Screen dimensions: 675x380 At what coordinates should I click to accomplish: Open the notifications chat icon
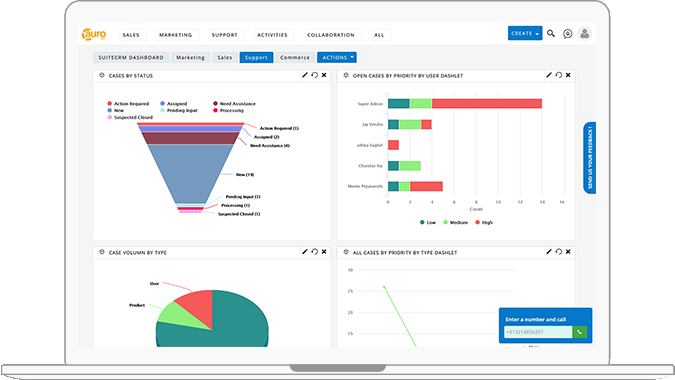(567, 34)
